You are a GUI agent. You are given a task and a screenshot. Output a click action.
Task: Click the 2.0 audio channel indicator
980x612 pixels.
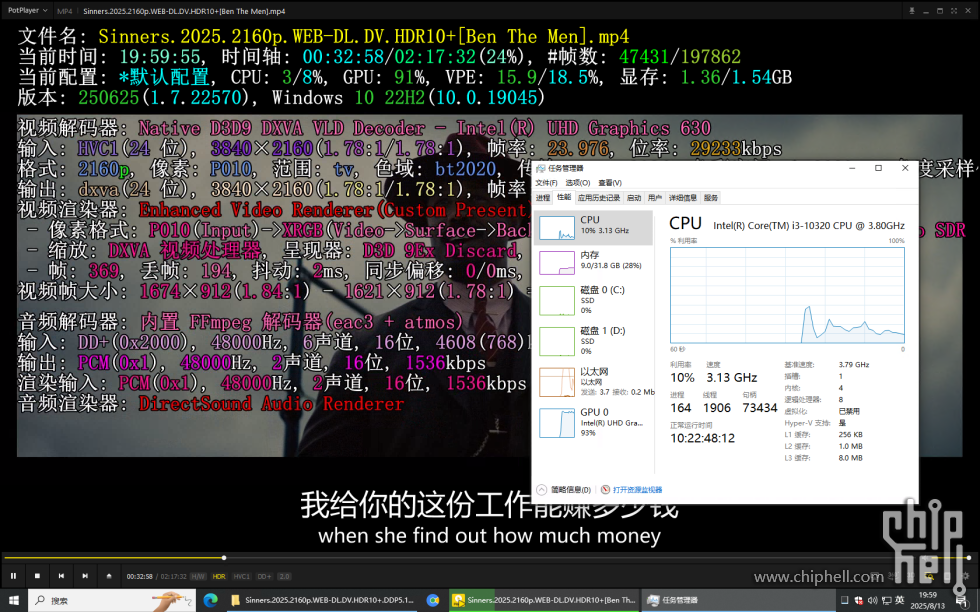pyautogui.click(x=284, y=576)
